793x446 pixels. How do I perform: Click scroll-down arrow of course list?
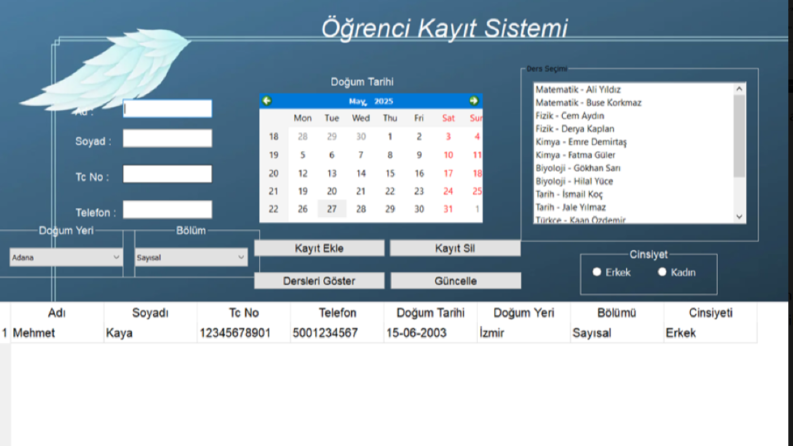(739, 217)
